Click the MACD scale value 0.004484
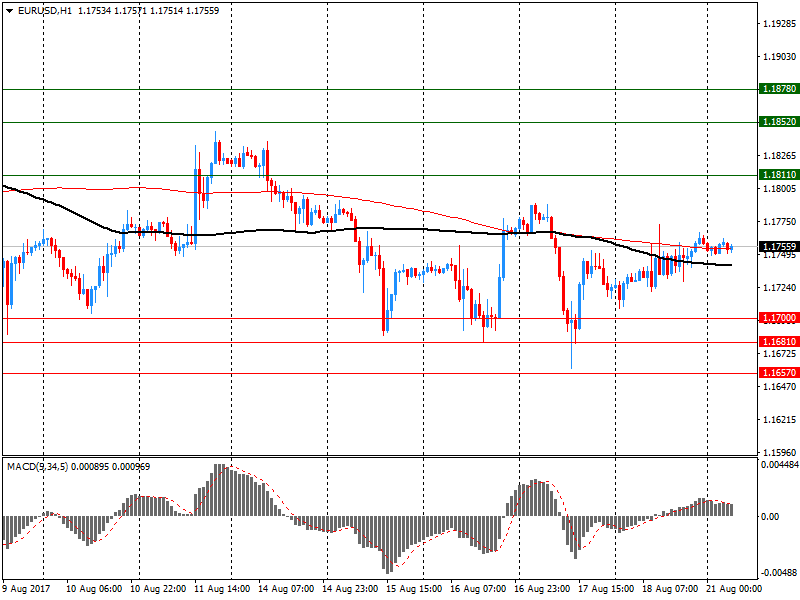The width and height of the screenshot is (800, 600). coord(780,465)
